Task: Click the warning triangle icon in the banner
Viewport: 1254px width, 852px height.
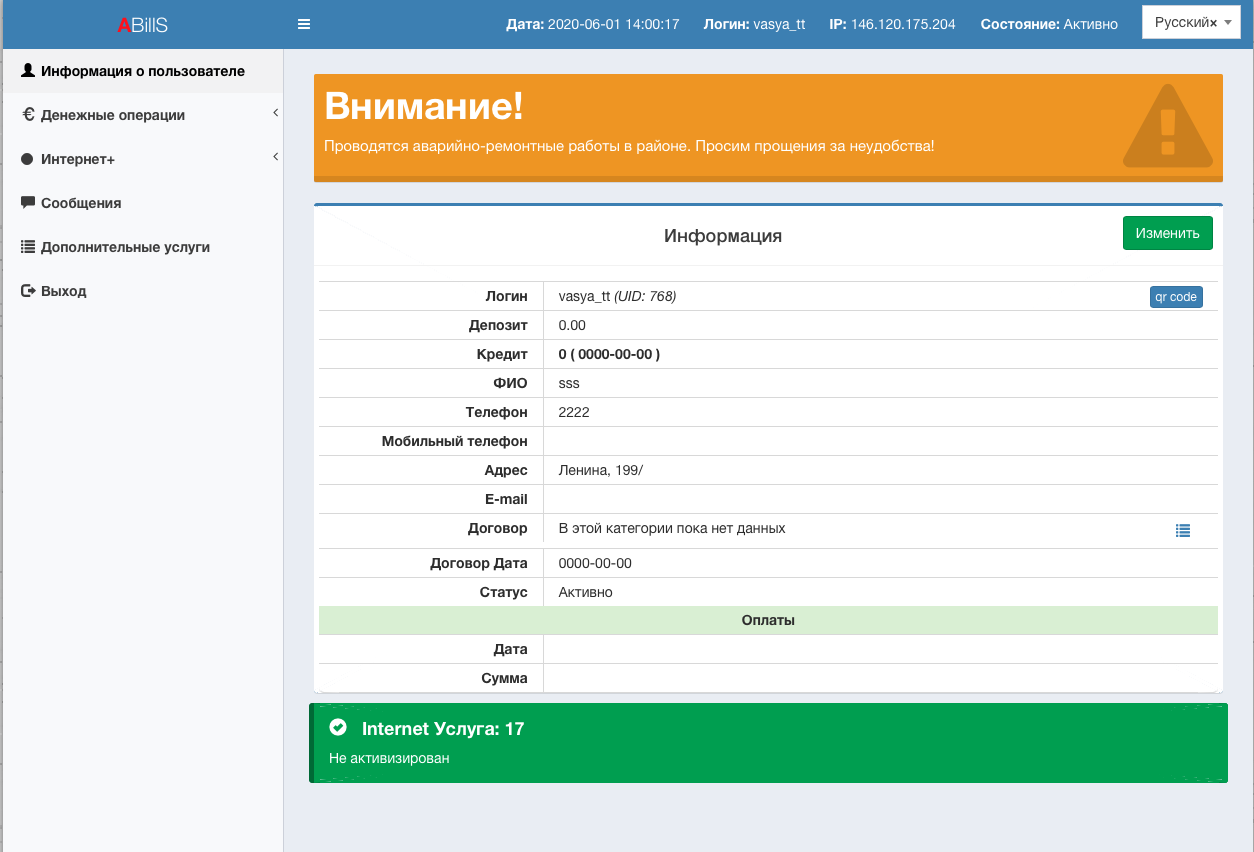Action: point(1166,127)
